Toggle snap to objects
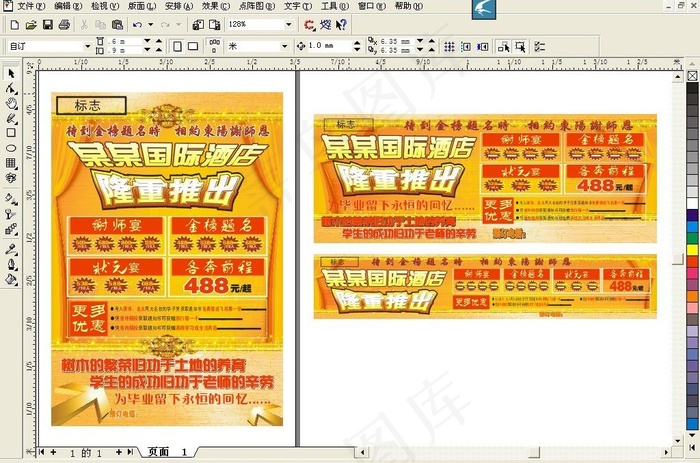 pos(482,46)
